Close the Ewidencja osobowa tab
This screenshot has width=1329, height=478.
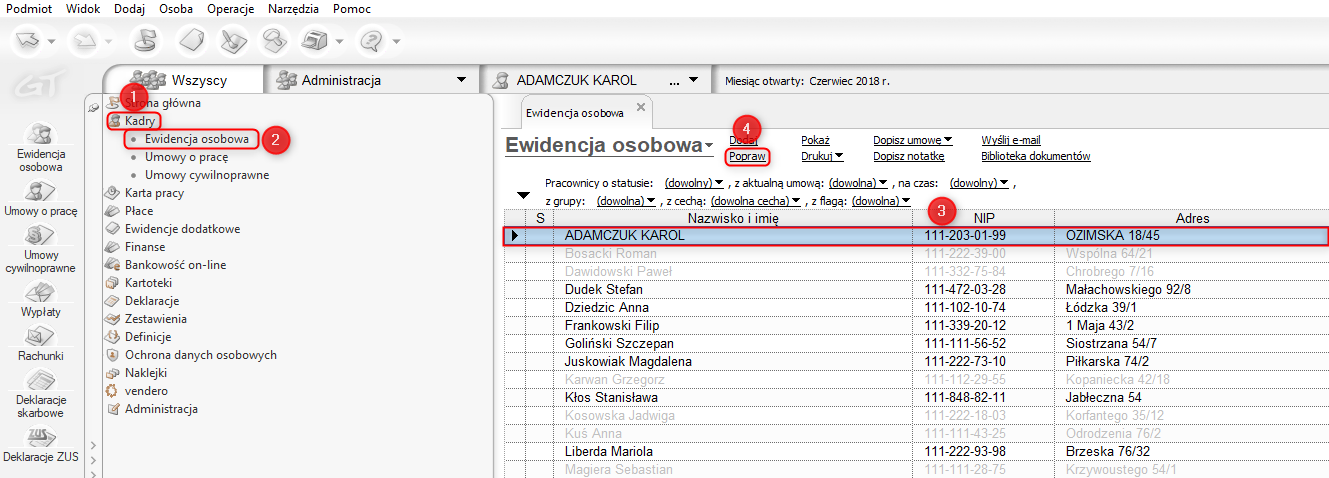[640, 106]
